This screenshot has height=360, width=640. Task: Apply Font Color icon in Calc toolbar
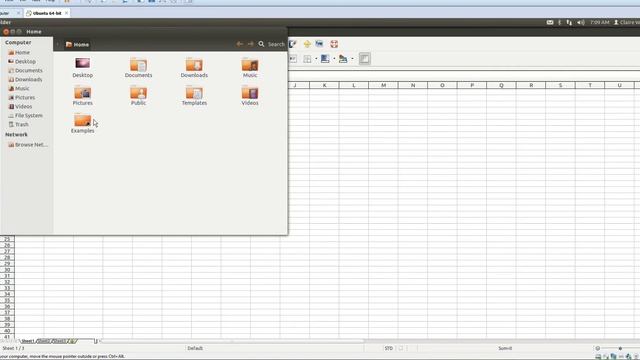[343, 59]
